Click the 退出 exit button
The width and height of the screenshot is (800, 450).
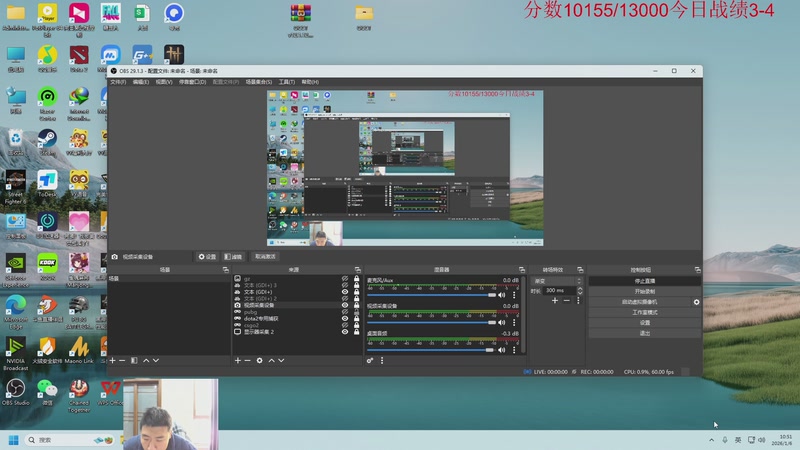pos(644,333)
